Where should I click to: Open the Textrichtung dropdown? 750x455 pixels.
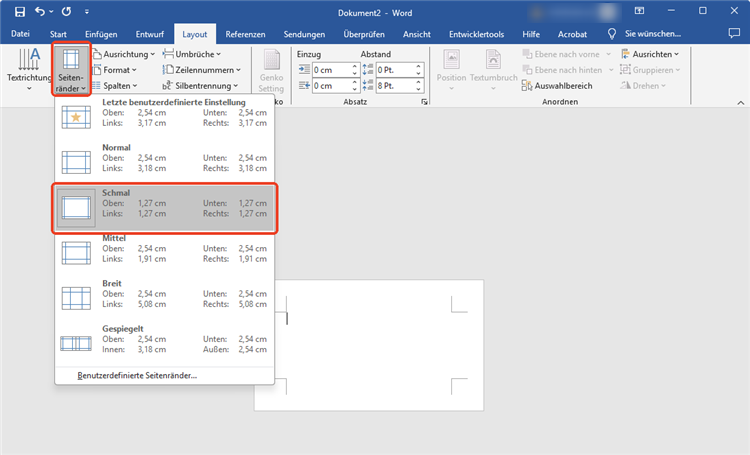[x=29, y=70]
